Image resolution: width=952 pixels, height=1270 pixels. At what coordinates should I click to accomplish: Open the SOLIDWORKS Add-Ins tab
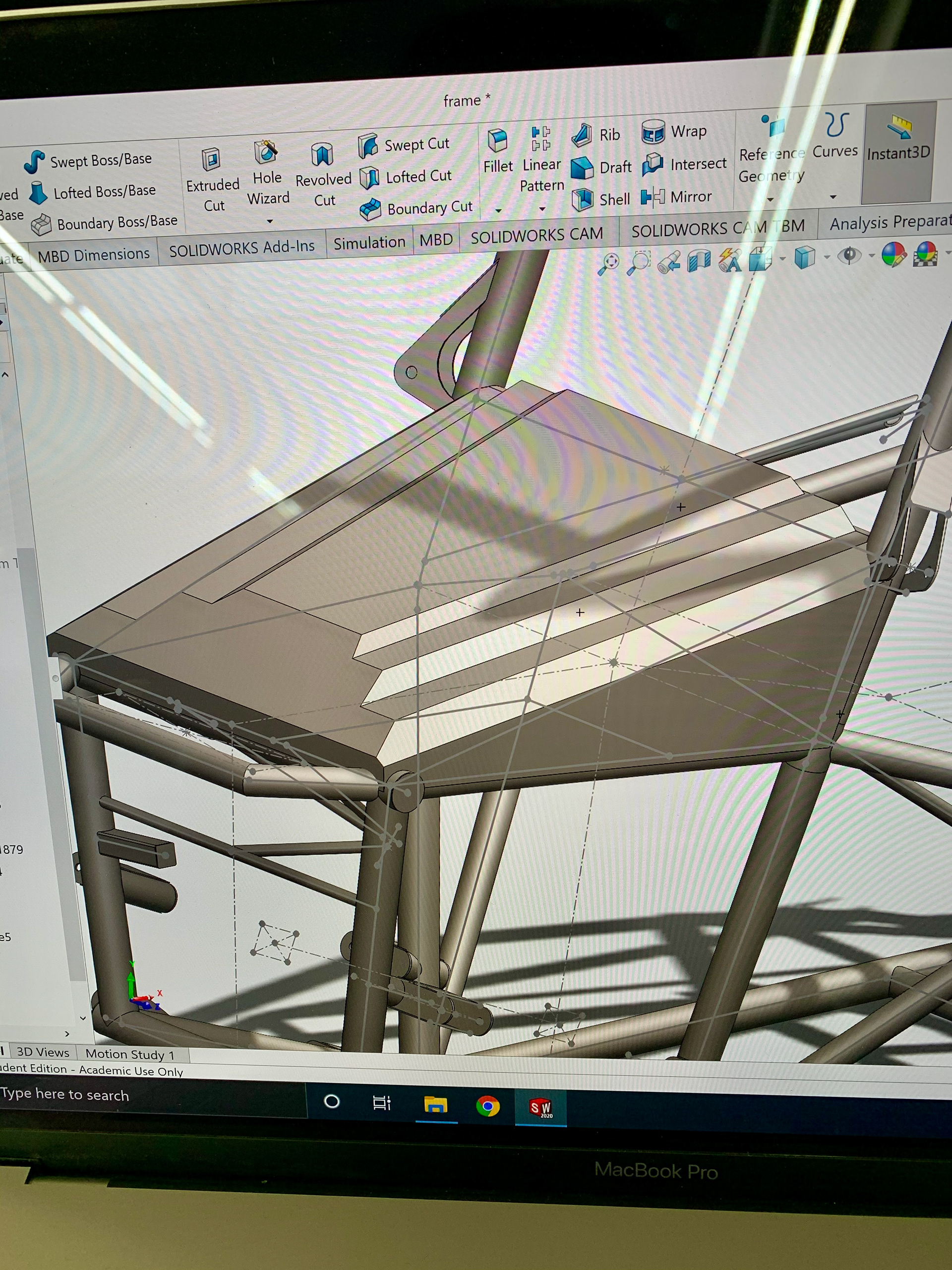point(241,248)
